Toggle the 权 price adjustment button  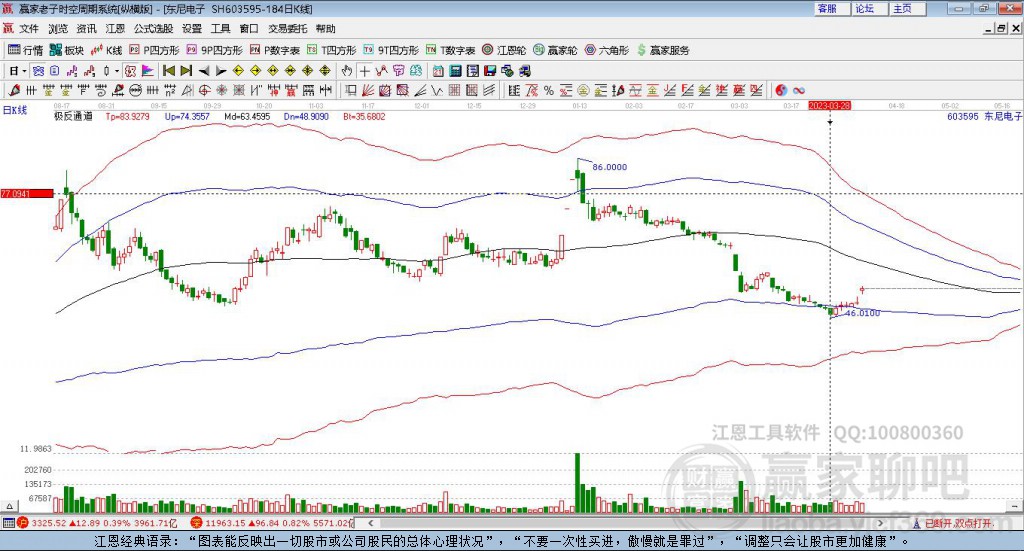click(x=131, y=71)
